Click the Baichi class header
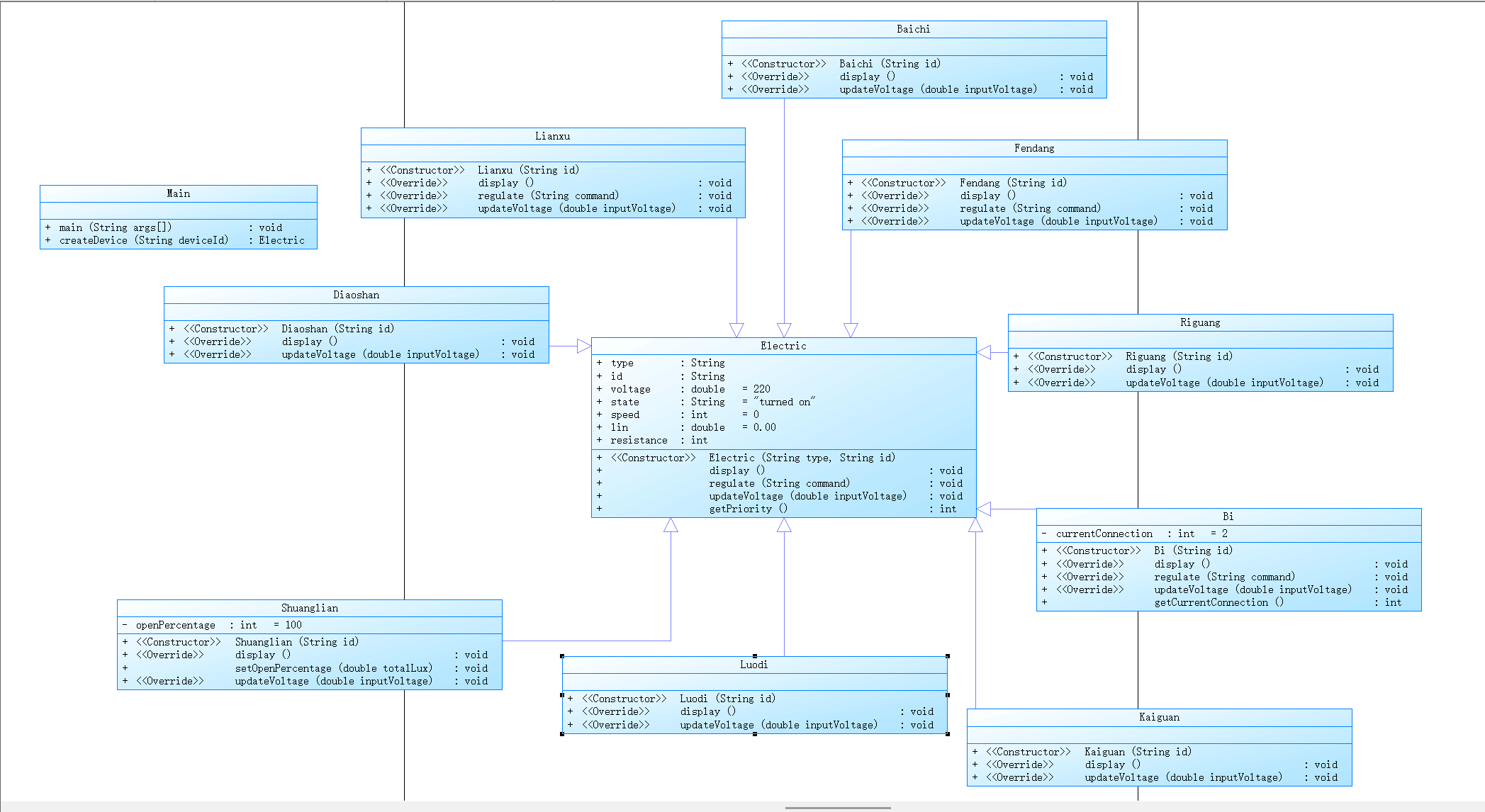 tap(913, 29)
